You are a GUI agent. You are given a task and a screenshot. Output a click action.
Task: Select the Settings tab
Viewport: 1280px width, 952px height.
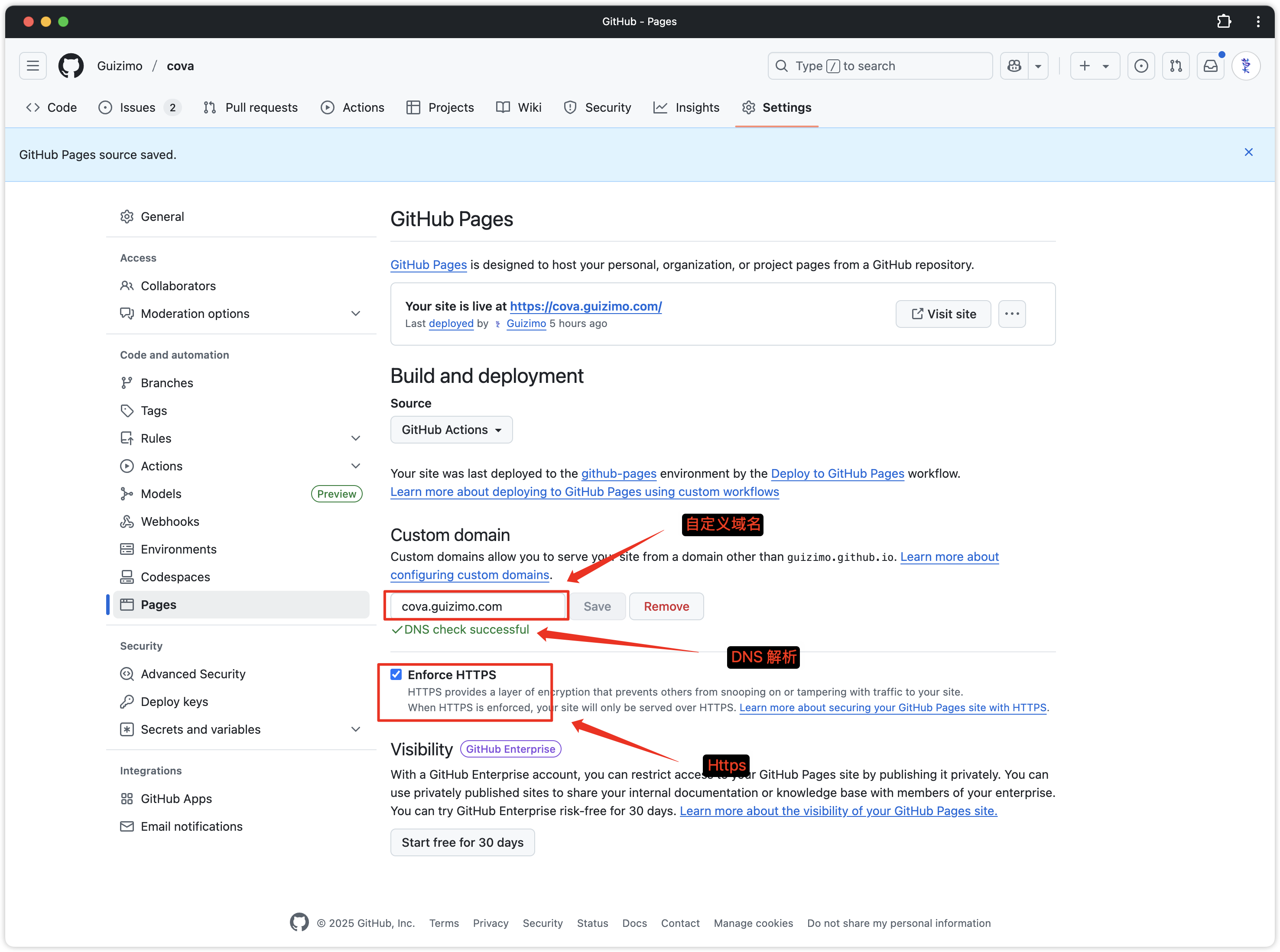pos(776,108)
